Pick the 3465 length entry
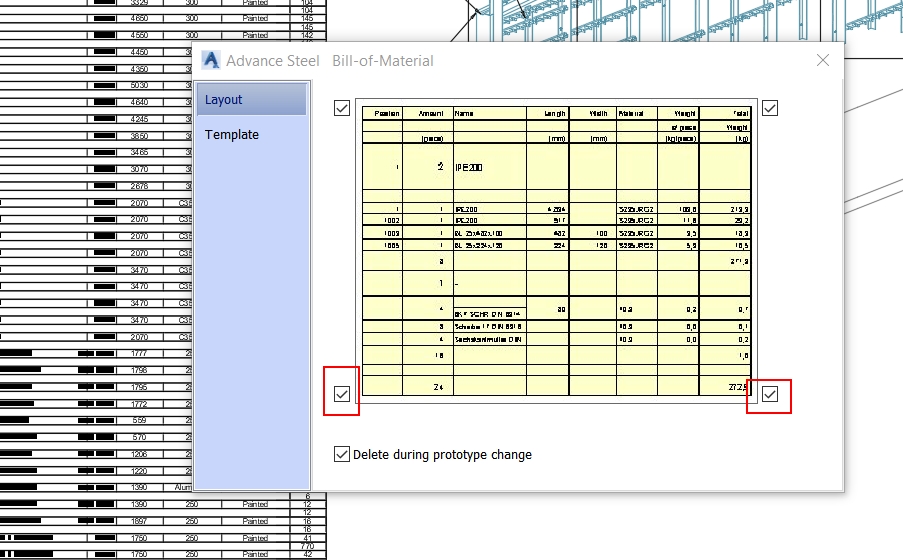Image resolution: width=903 pixels, height=560 pixels. [139, 152]
